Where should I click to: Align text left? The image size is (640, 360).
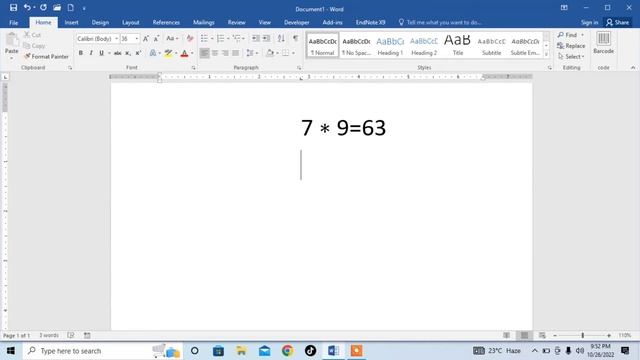point(204,53)
